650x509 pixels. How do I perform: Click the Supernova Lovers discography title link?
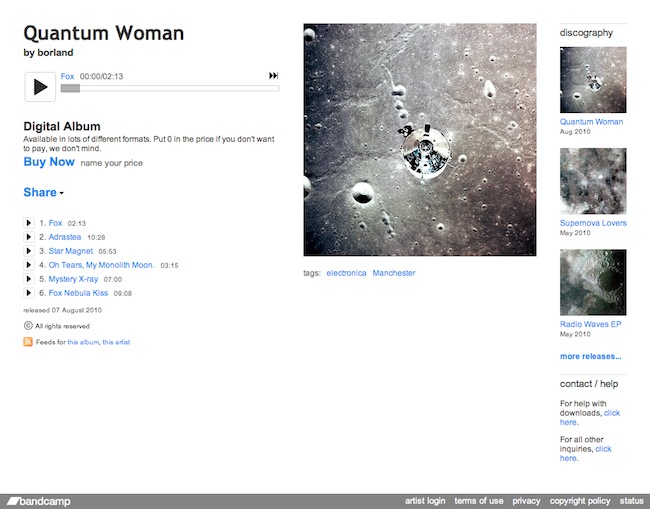pos(593,223)
